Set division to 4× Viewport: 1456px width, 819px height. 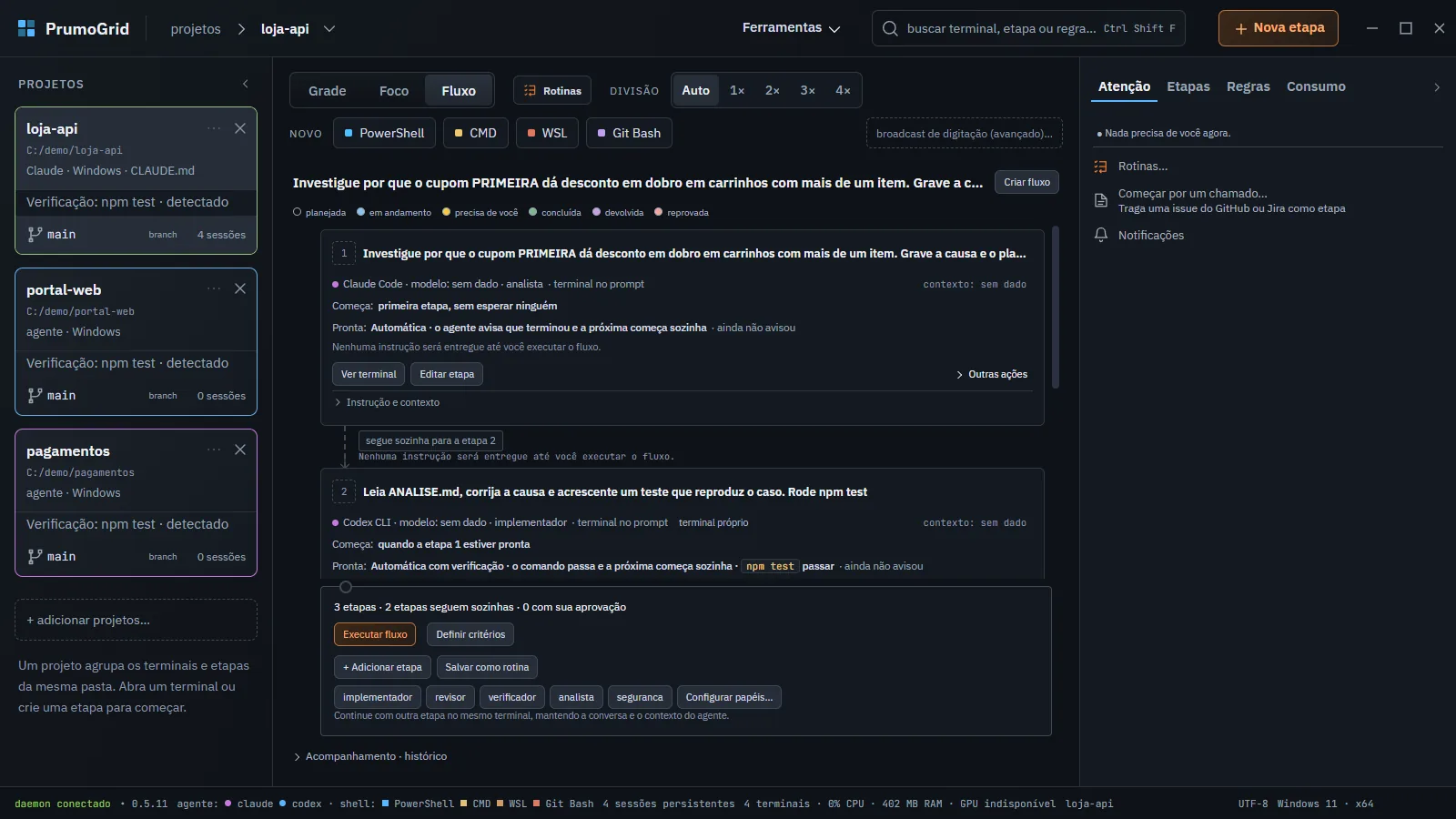point(843,90)
